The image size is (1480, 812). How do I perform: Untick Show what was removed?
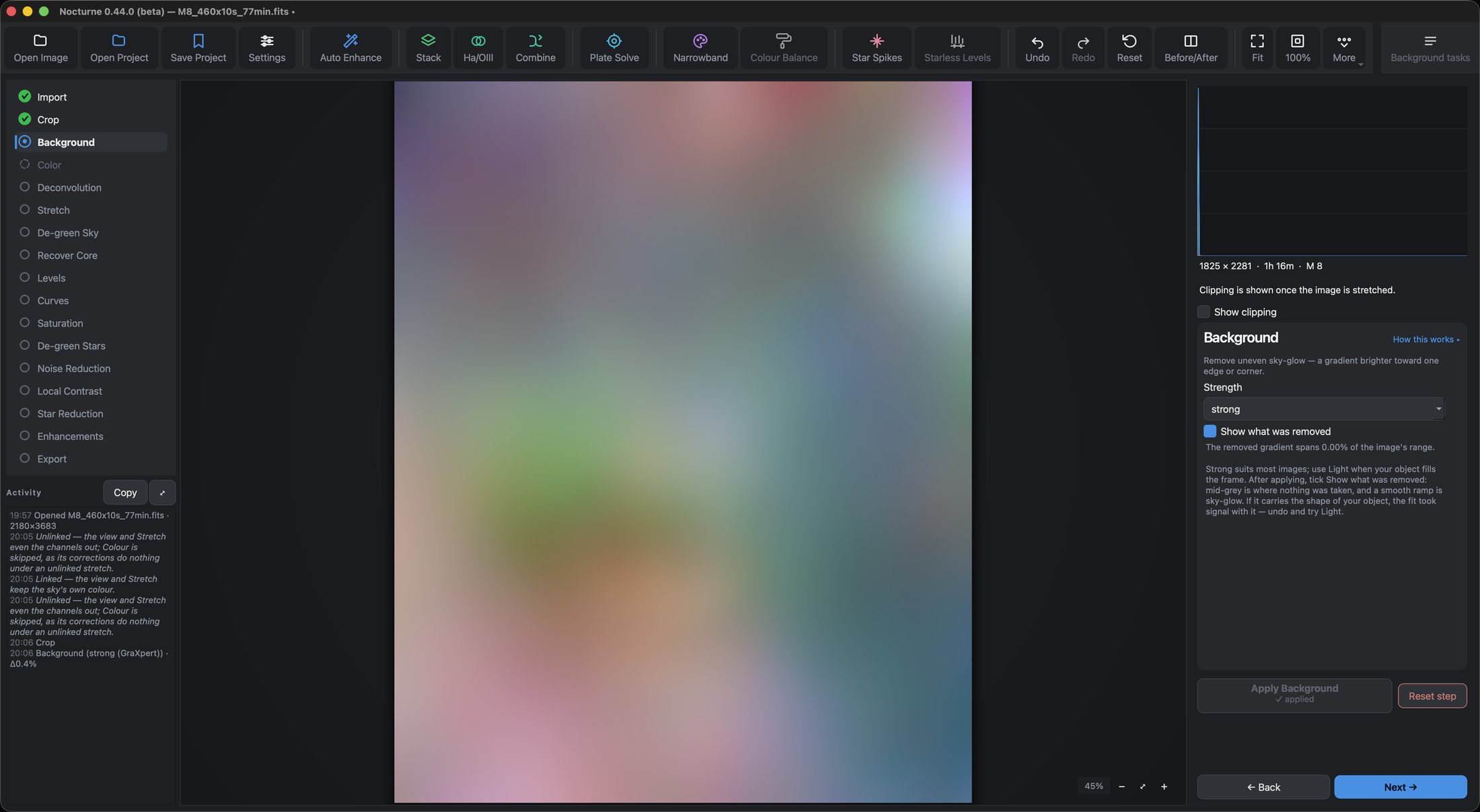1210,431
